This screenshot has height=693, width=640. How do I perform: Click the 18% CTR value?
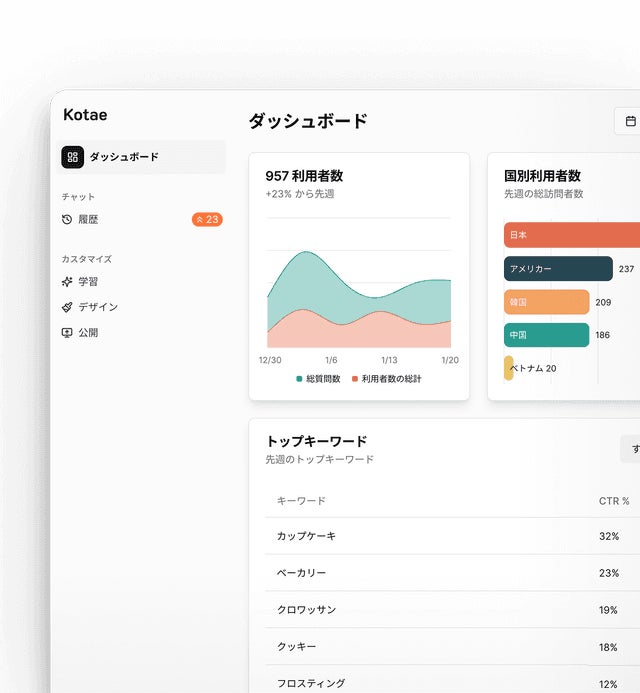pos(608,647)
